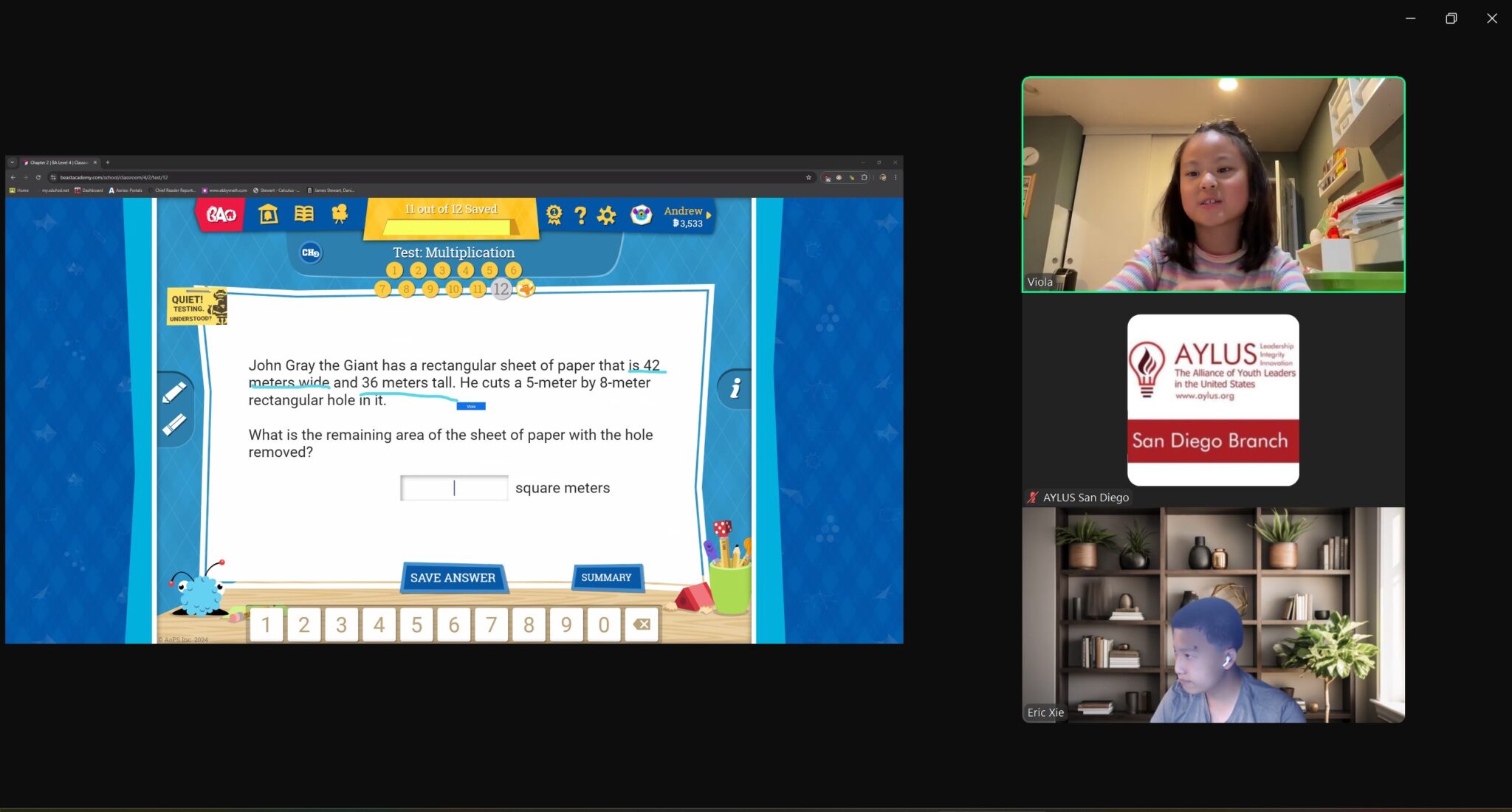Click the CH chapter badge
Viewport: 1512px width, 812px height.
point(311,252)
